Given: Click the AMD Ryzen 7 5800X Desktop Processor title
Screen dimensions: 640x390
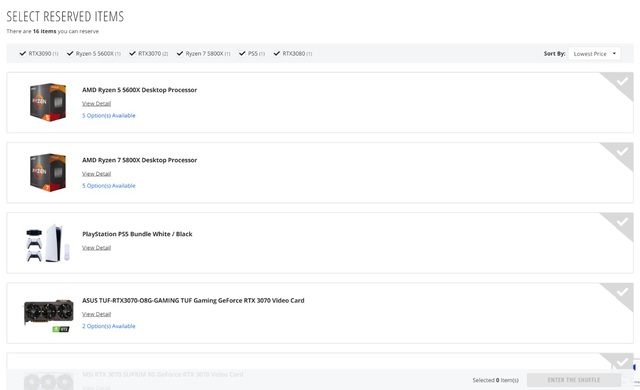Looking at the screenshot, I should [x=140, y=160].
